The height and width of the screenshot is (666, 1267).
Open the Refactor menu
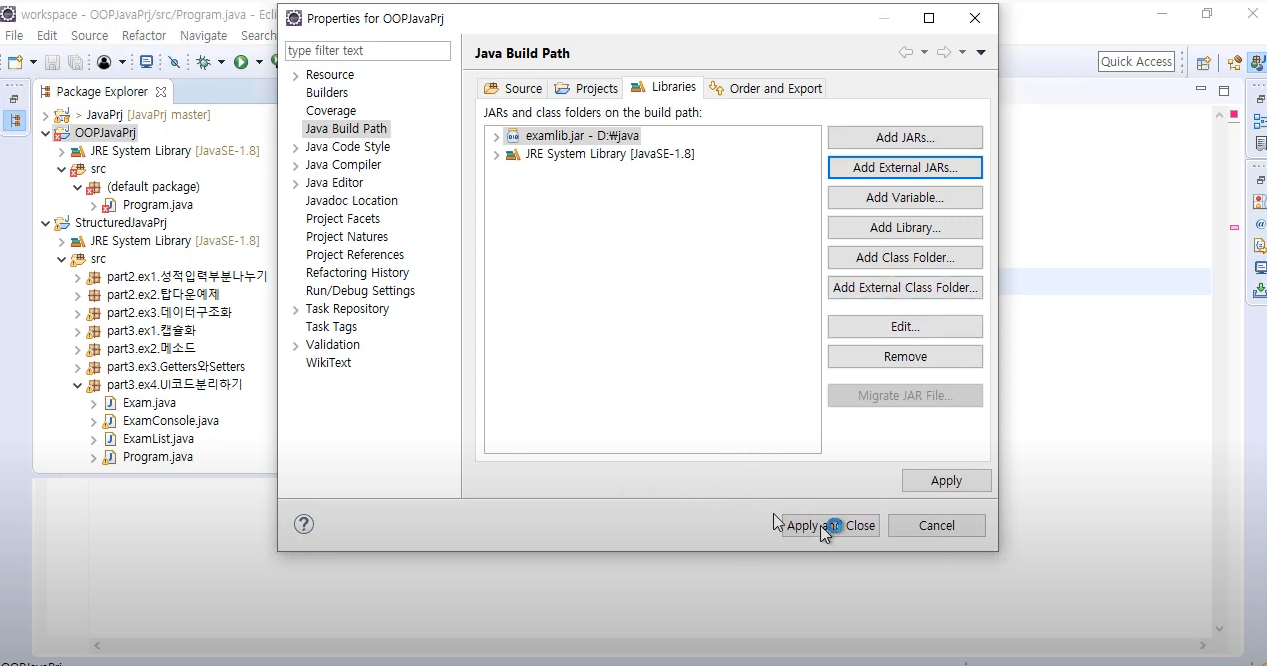(x=144, y=35)
